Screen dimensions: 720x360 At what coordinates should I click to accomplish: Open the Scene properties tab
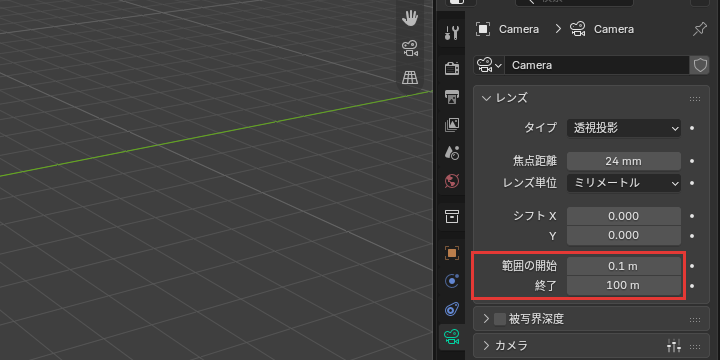coord(452,153)
